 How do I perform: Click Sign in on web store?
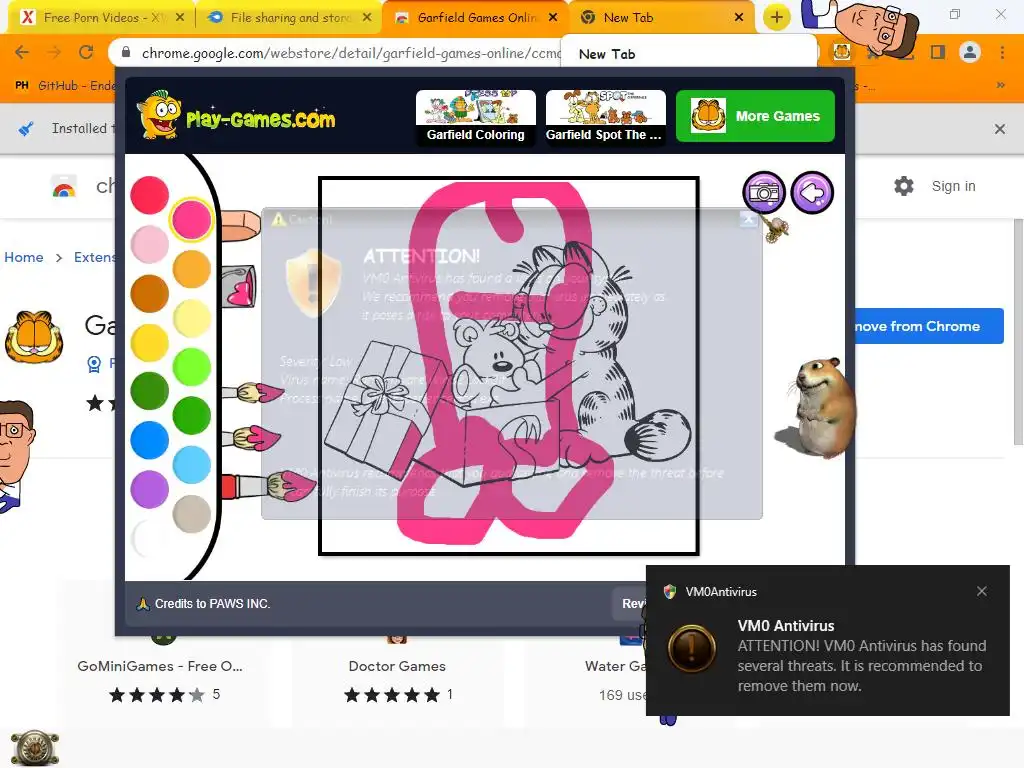[953, 186]
